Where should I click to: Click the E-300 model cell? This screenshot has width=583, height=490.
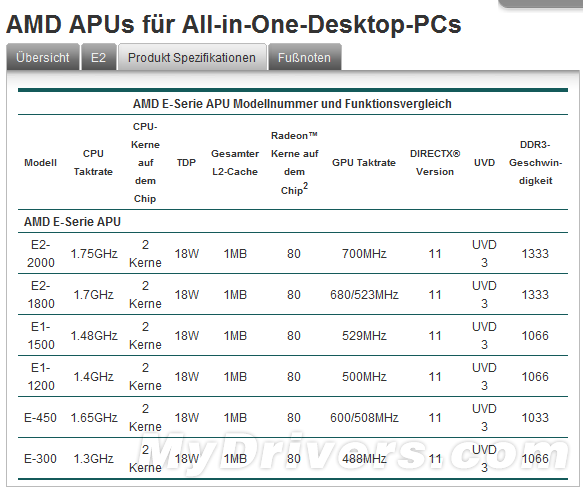pos(41,458)
